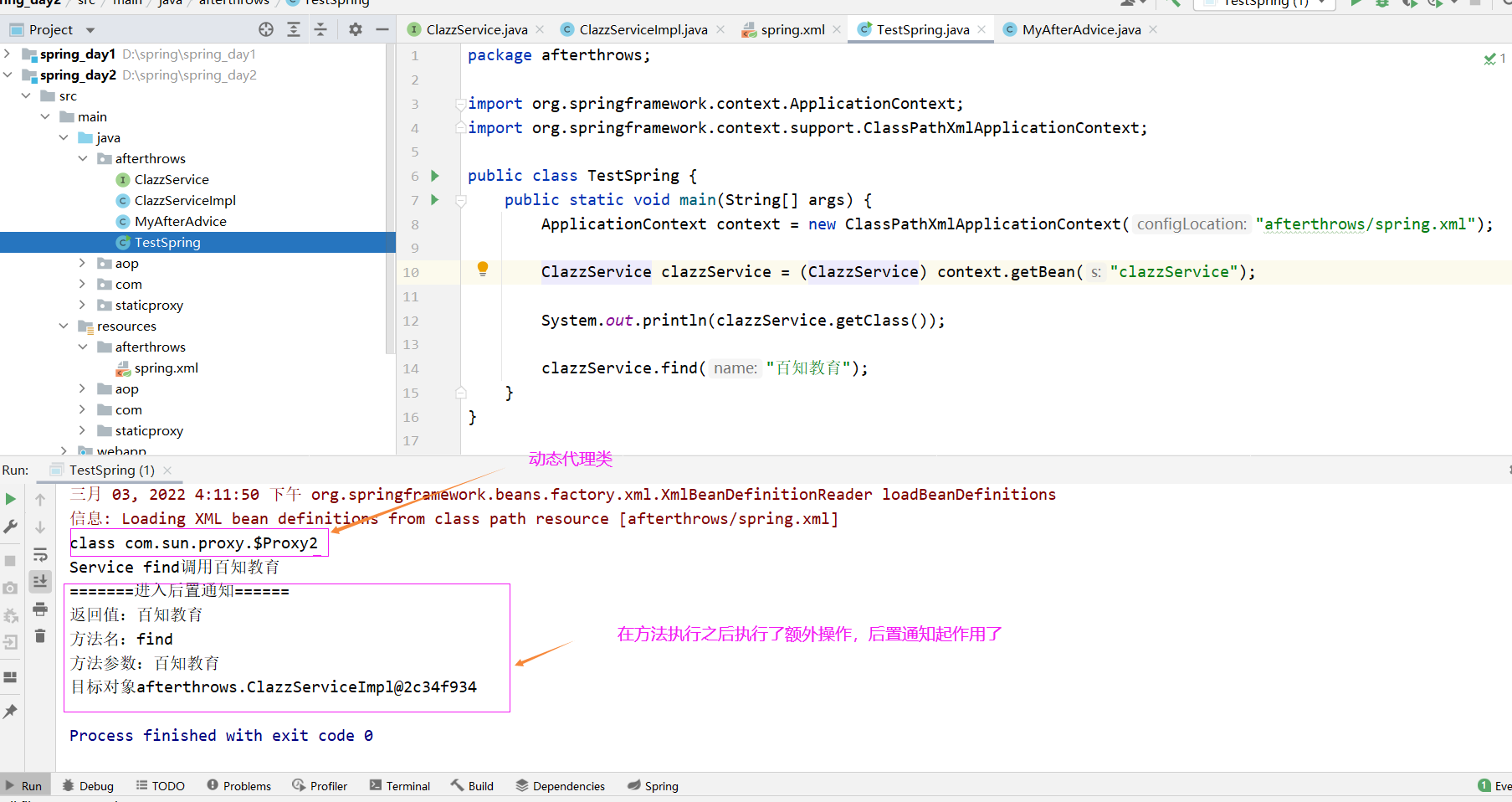Pin the Run tab

coord(11,711)
